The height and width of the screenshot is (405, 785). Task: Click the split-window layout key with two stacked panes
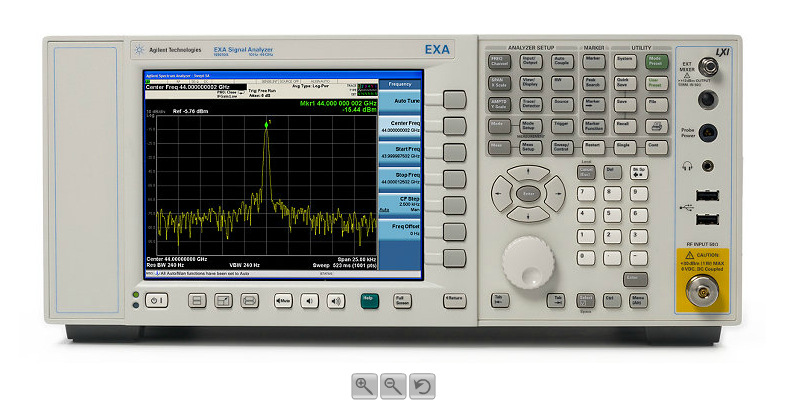point(197,300)
